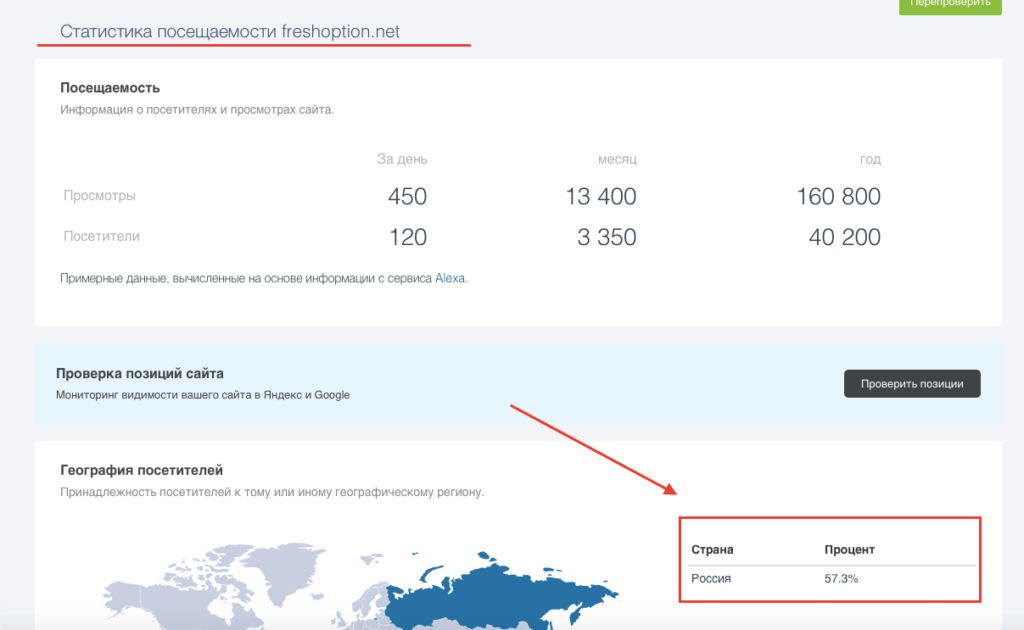
Task: Click the Процент column header
Action: [x=849, y=550]
